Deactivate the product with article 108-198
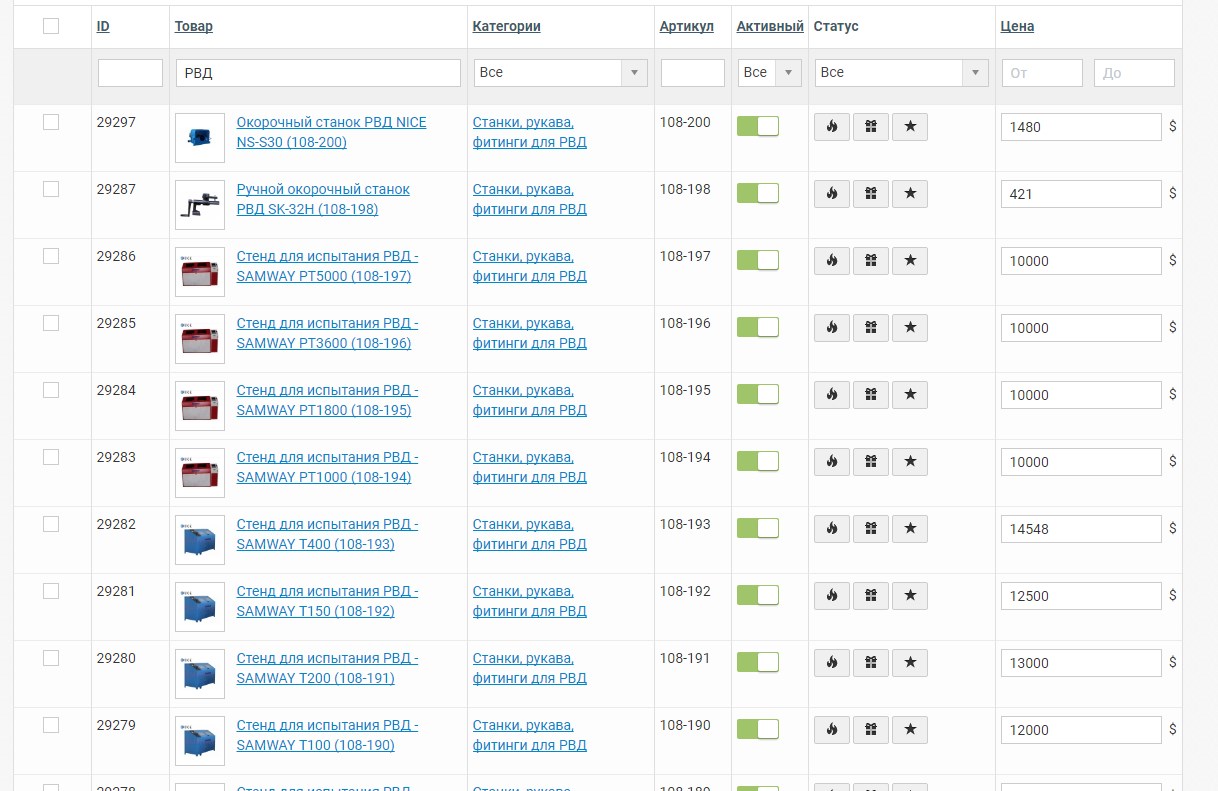This screenshot has height=791, width=1218. pos(758,193)
